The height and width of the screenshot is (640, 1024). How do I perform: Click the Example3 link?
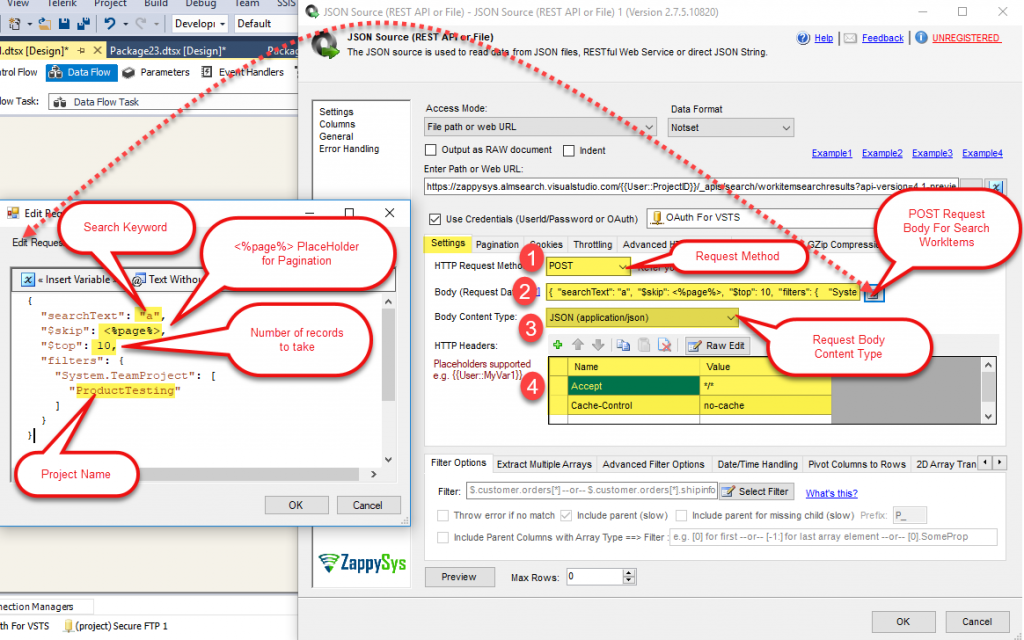pos(931,153)
